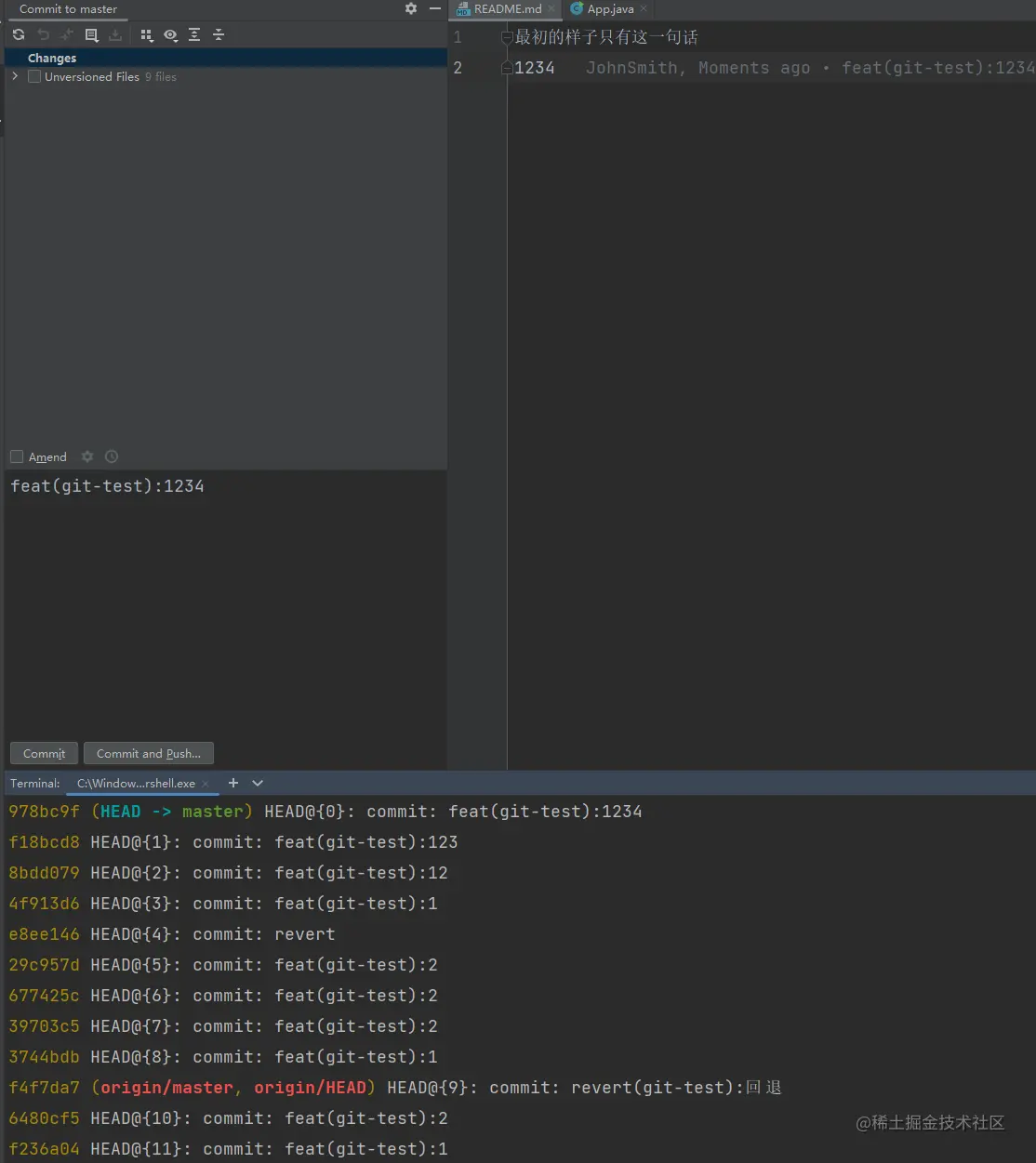Open the View Options eye icon
Image resolution: width=1036 pixels, height=1163 pixels.
click(171, 34)
